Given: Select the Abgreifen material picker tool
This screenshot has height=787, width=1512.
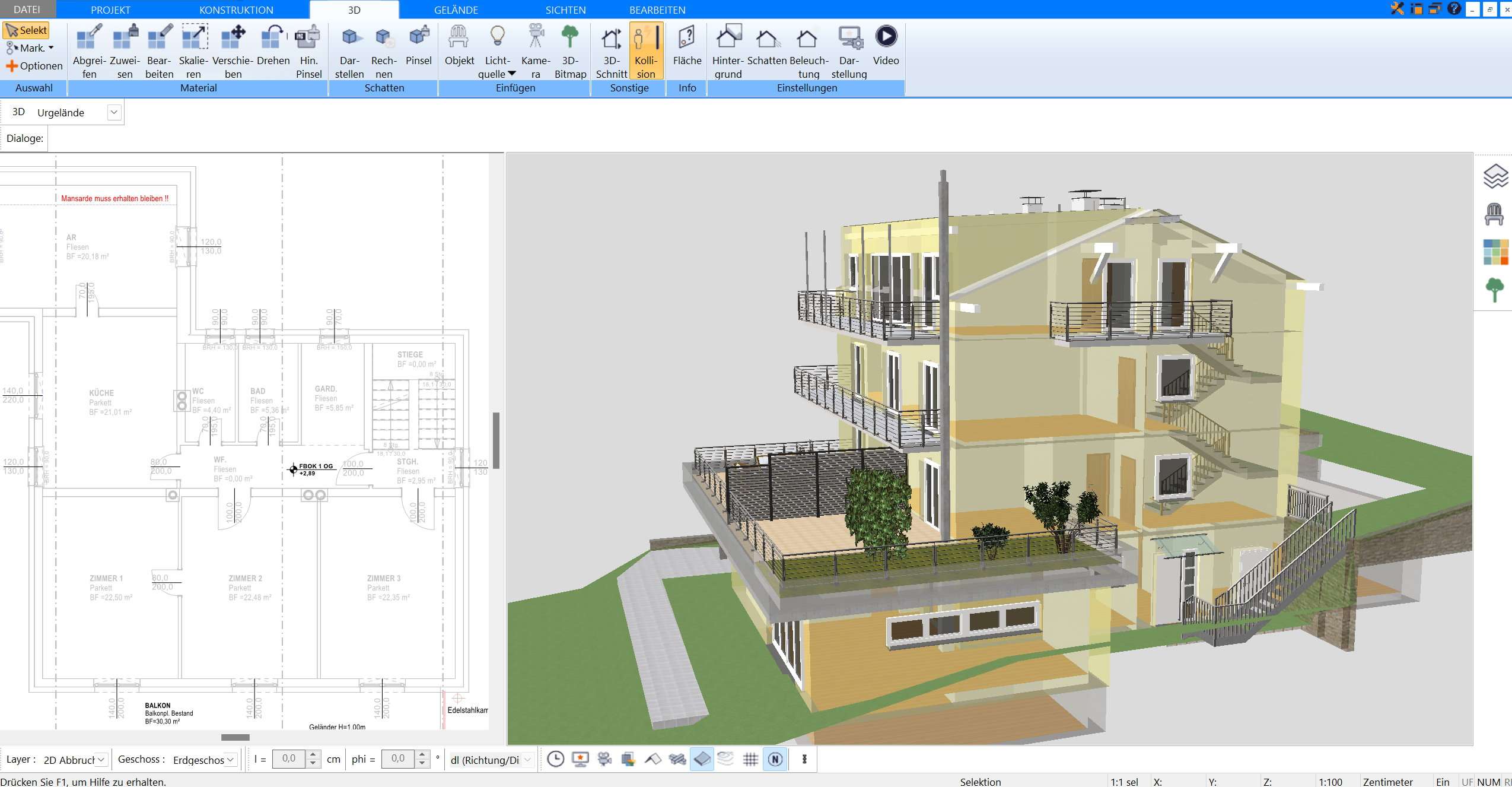Looking at the screenshot, I should pyautogui.click(x=89, y=51).
